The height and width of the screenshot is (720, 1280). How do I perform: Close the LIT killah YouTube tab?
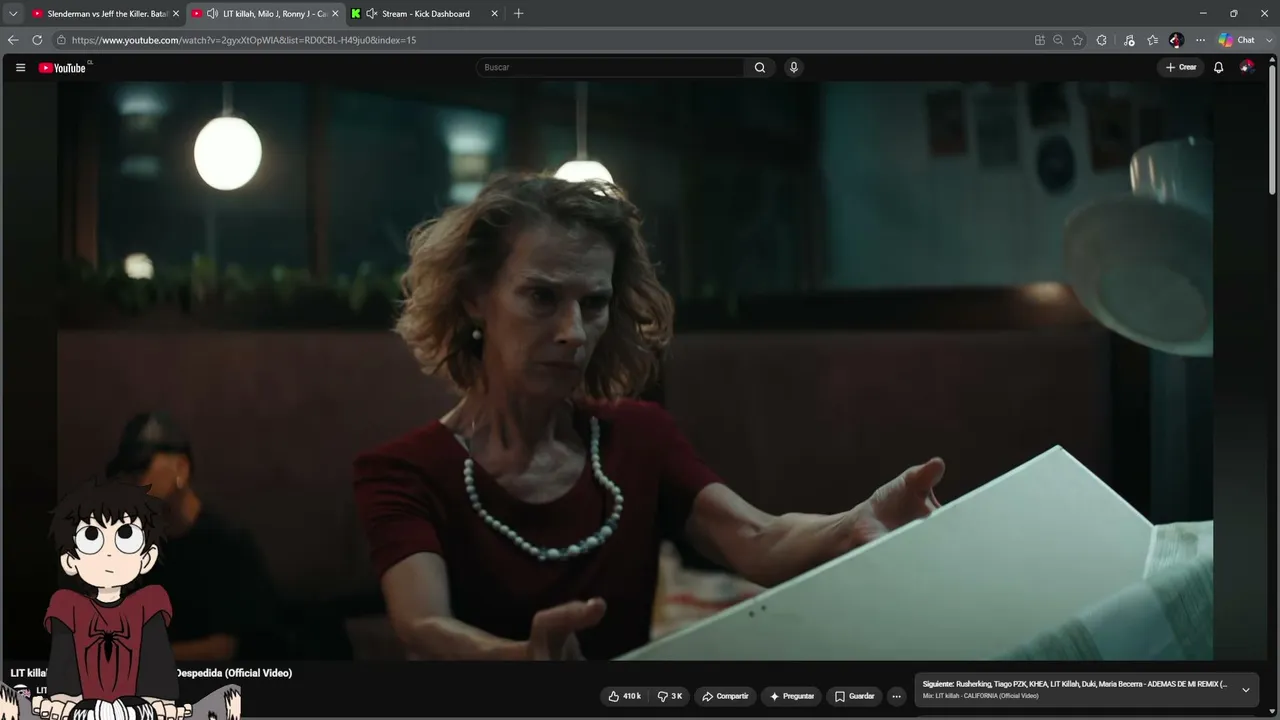335,14
